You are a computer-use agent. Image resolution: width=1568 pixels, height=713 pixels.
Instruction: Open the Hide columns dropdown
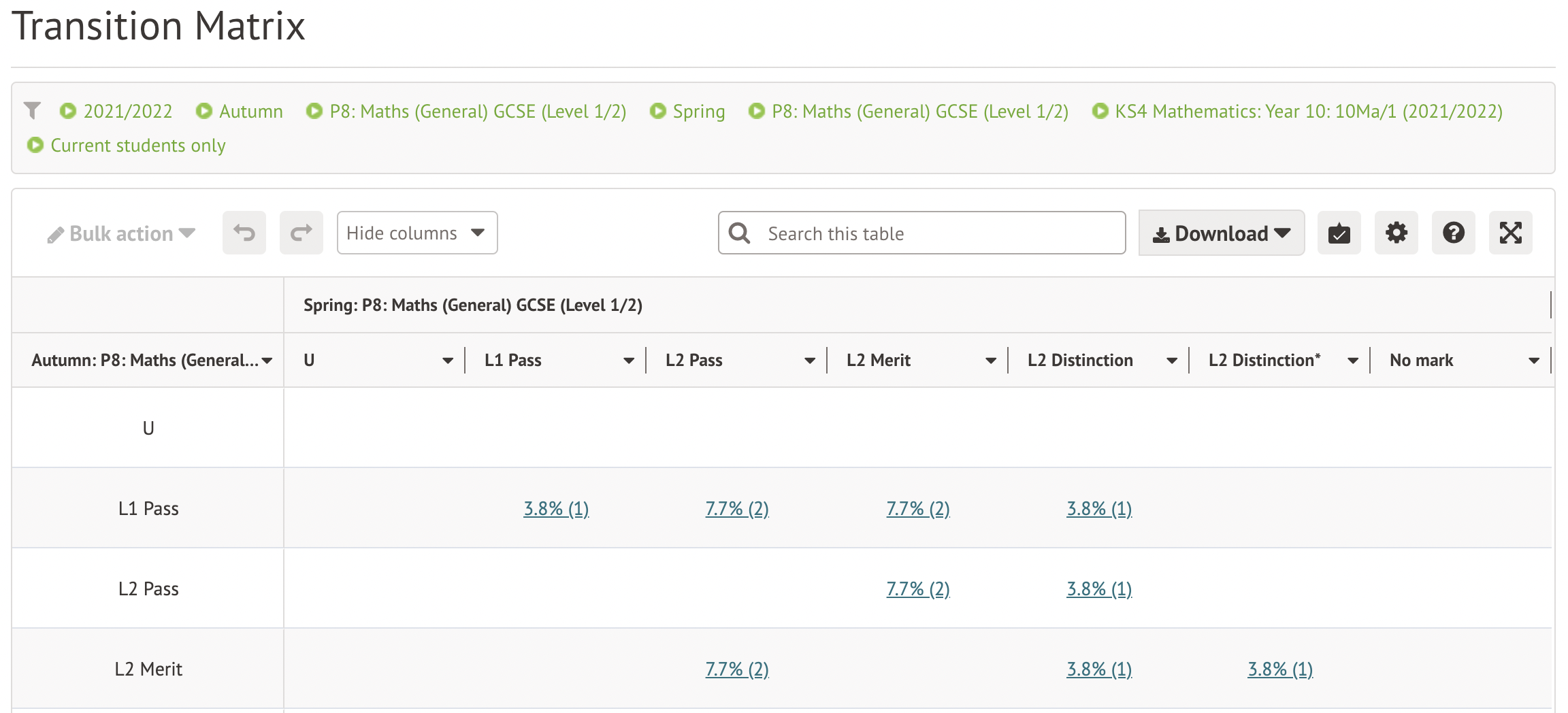click(x=416, y=233)
